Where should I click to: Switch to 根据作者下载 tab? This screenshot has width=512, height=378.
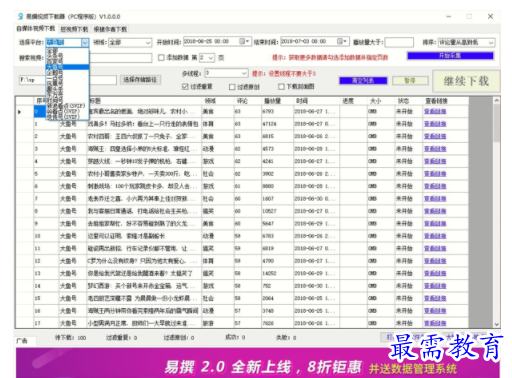point(110,29)
